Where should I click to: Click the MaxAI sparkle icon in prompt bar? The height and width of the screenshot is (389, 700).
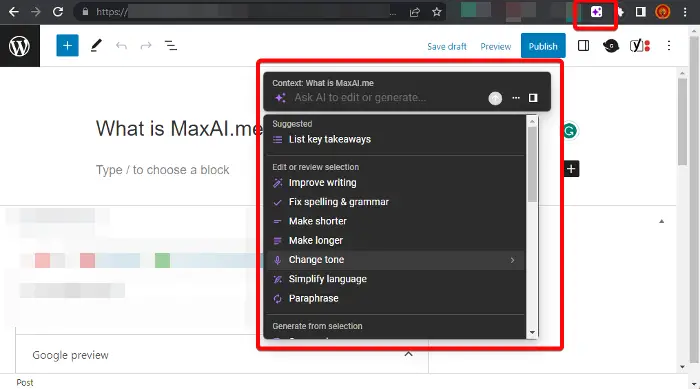(280, 98)
